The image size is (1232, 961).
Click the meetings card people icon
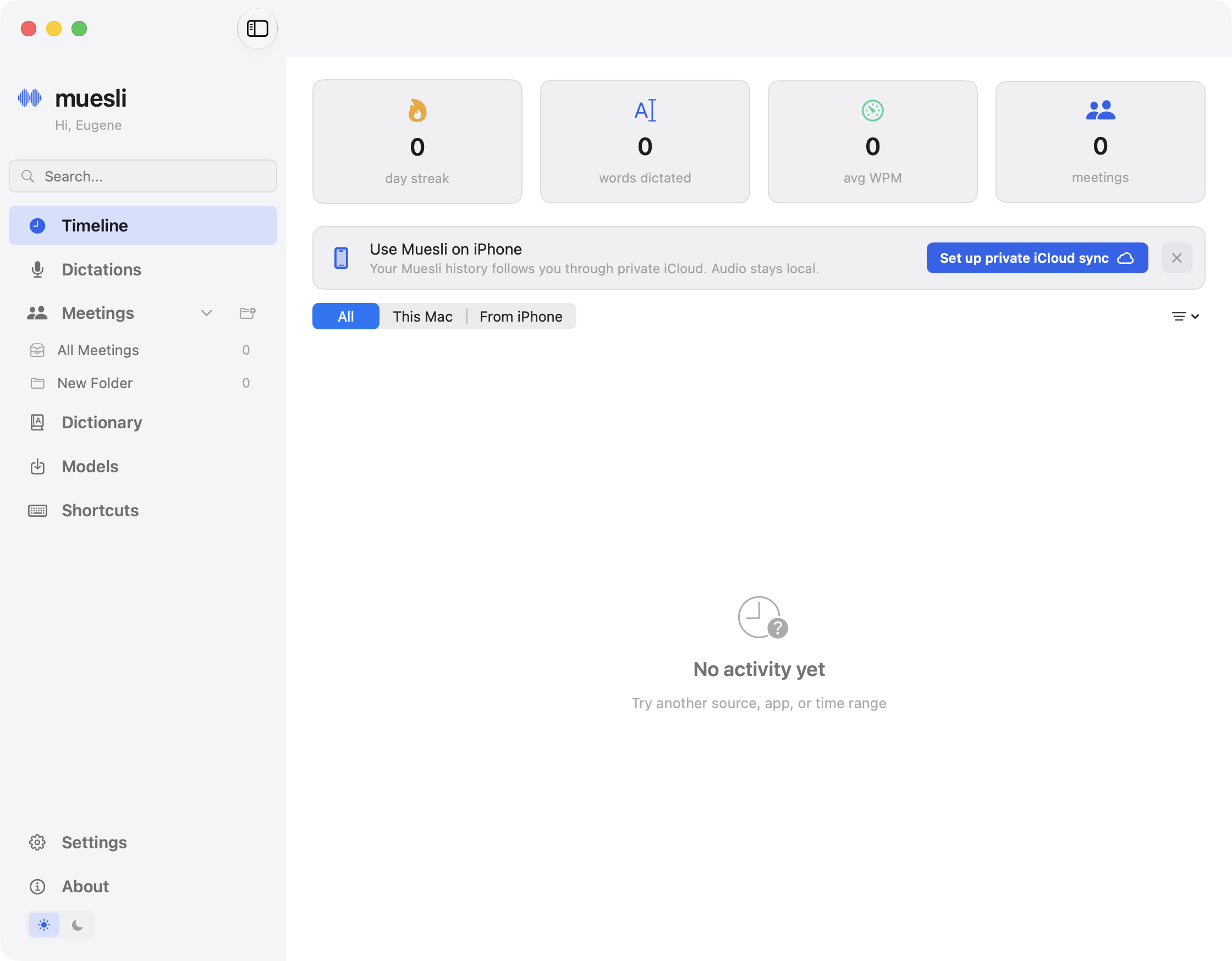1101,110
